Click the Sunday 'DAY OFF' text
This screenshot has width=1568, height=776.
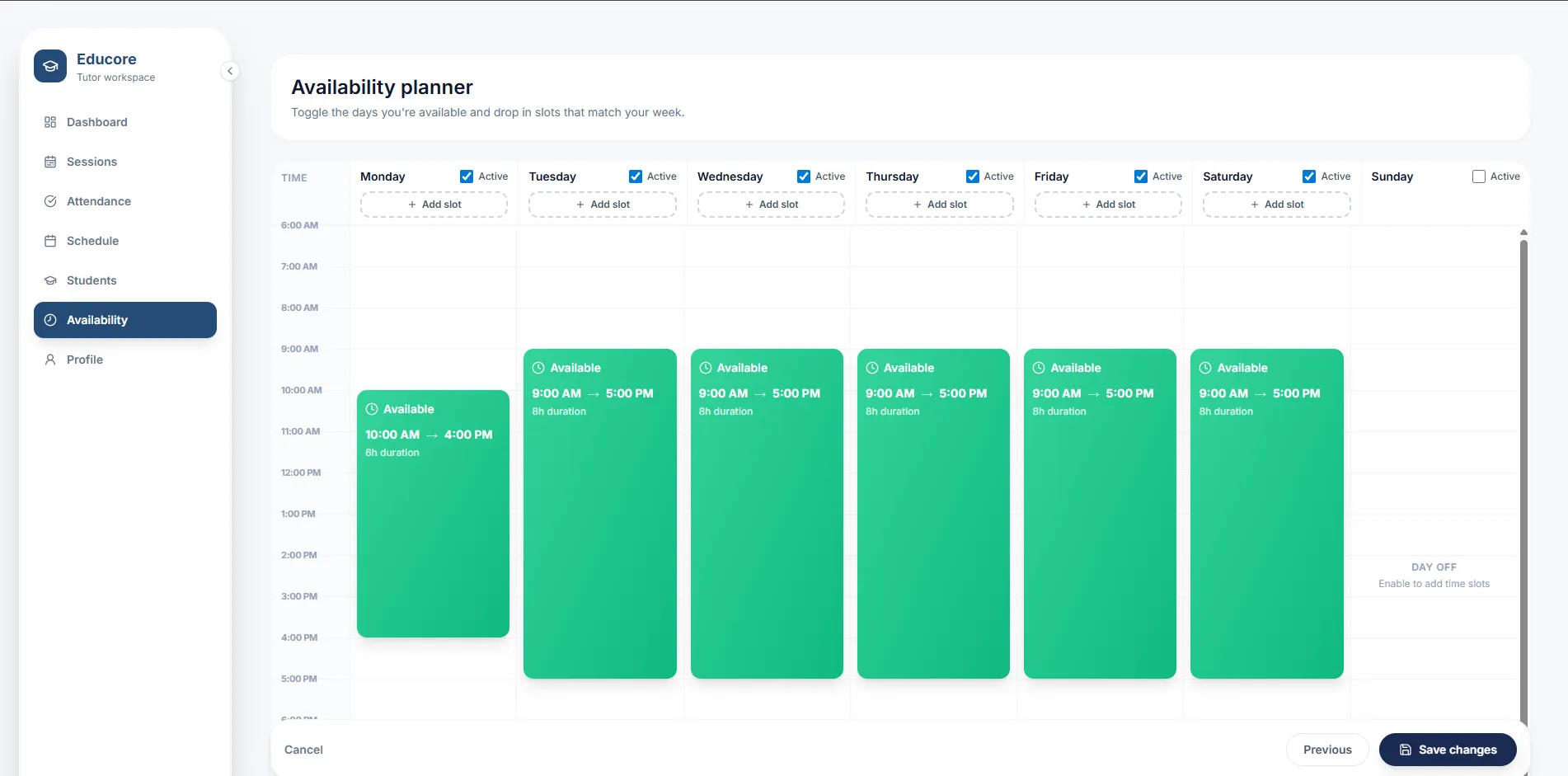tap(1434, 567)
